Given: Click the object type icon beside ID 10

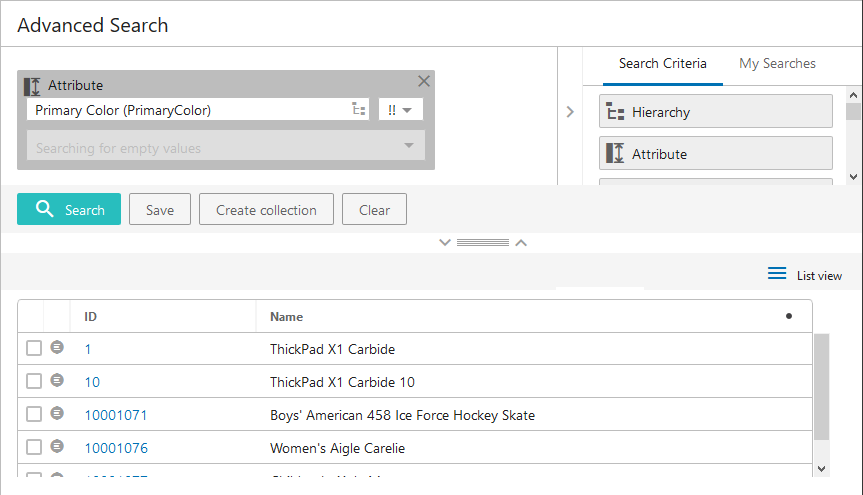Looking at the screenshot, I should 57,381.
